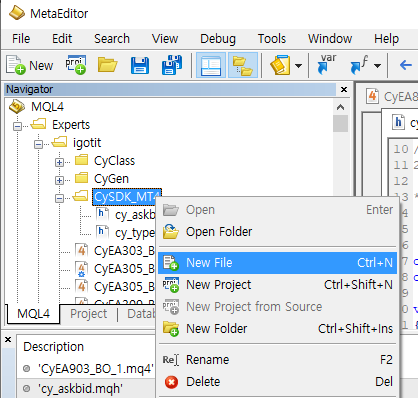Select CyEA303_B file in tree
The image size is (418, 398).
pos(124,251)
